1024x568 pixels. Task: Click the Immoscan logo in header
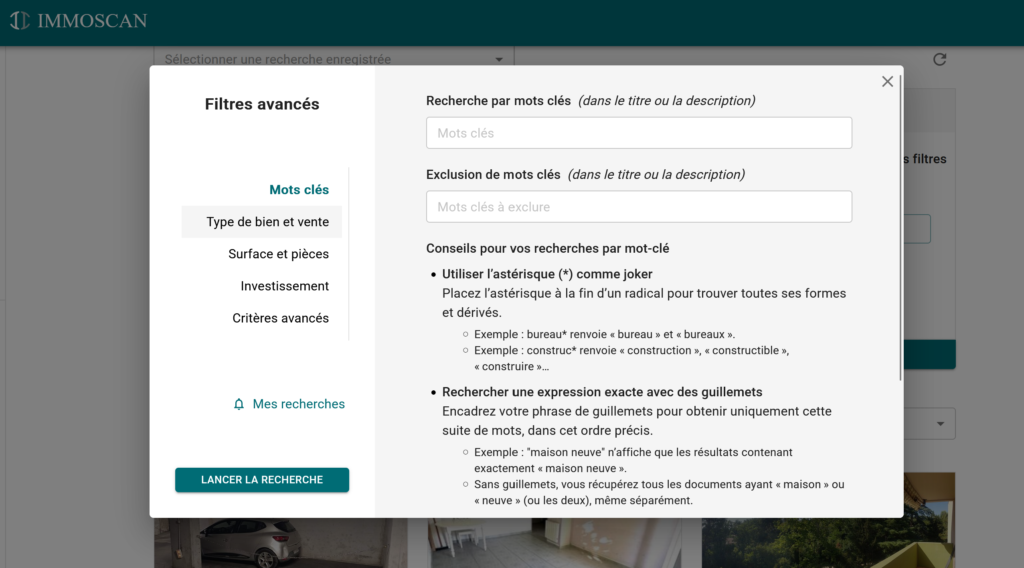[x=78, y=21]
